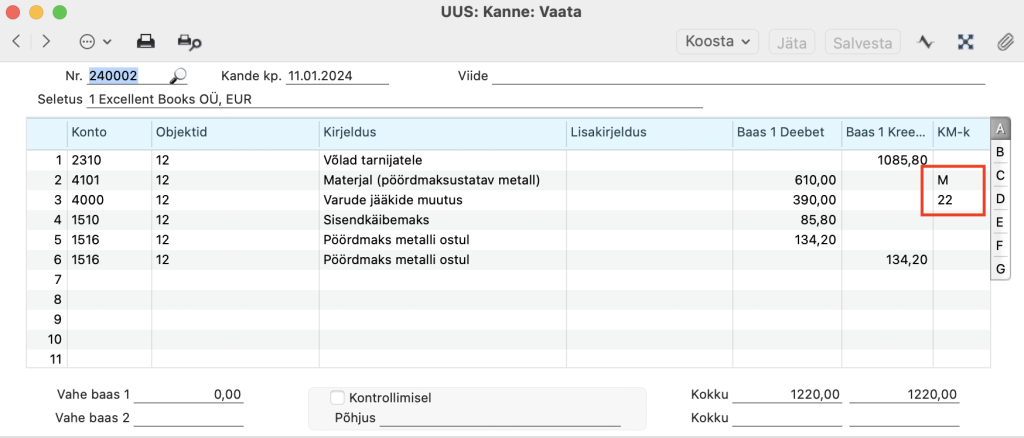The width and height of the screenshot is (1024, 438).
Task: Open attachments paperclip icon
Action: point(1004,42)
